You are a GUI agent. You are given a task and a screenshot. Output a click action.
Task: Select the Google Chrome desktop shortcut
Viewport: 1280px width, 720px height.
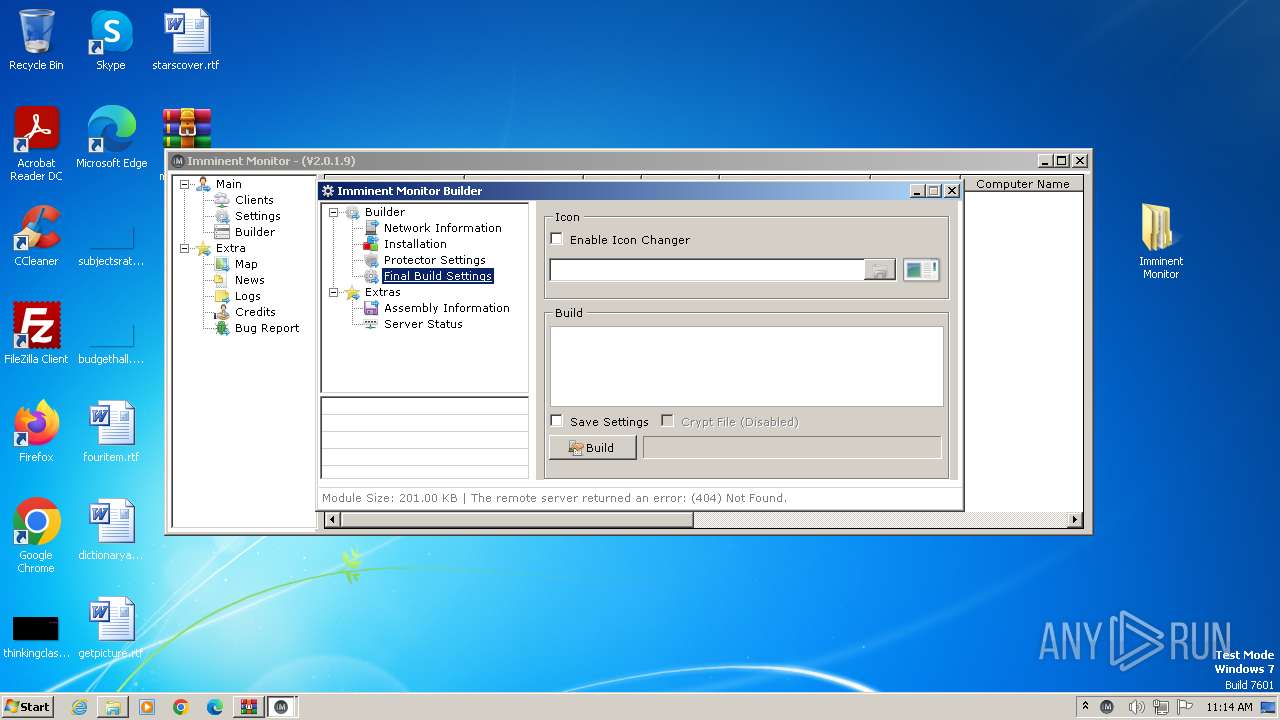click(x=36, y=536)
